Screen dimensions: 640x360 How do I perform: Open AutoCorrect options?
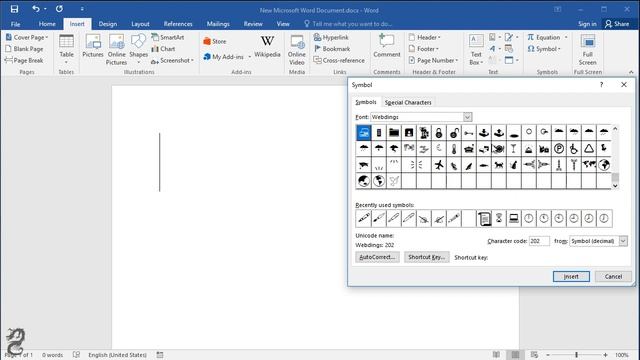click(x=377, y=257)
